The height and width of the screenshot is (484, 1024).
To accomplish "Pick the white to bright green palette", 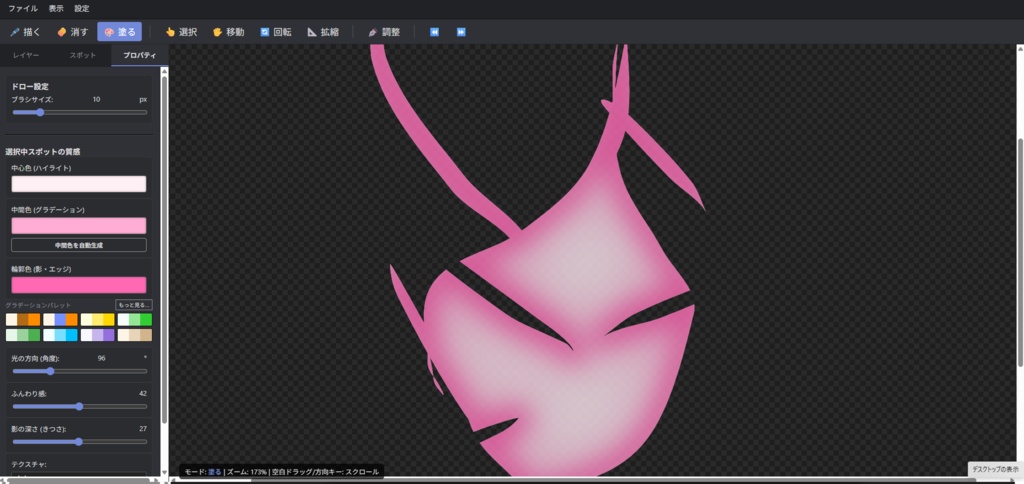I will tap(135, 319).
